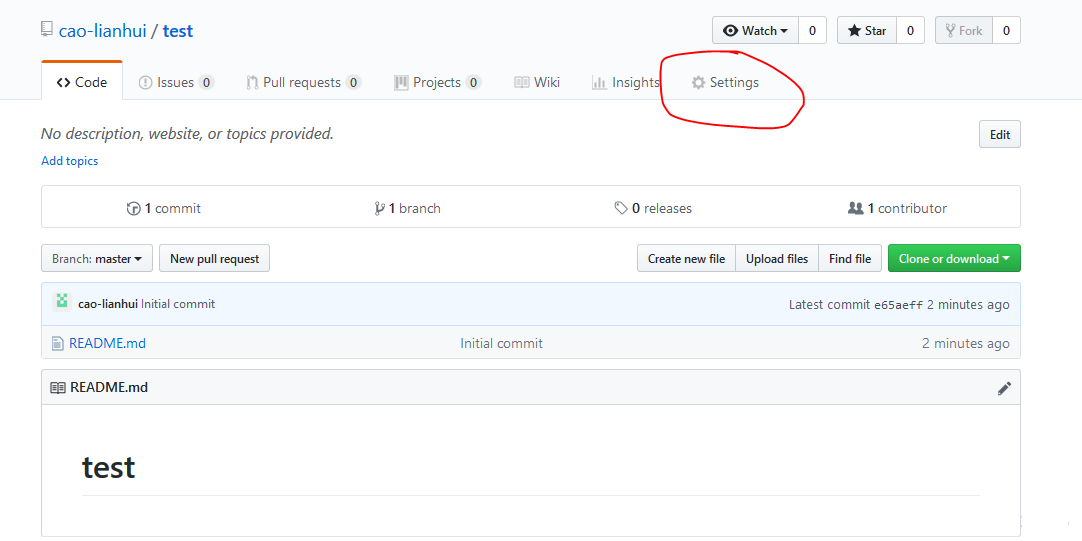1082x541 pixels.
Task: Click the Edit description button
Action: [1000, 135]
